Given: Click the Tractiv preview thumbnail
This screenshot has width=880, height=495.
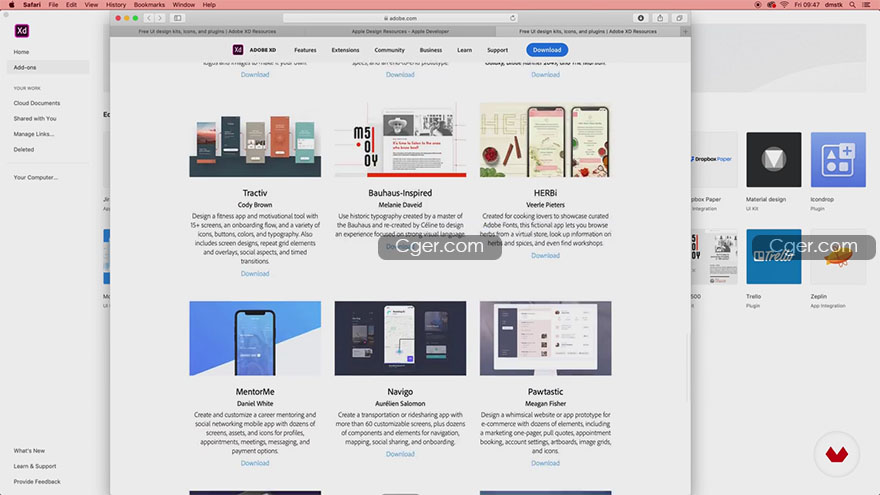Looking at the screenshot, I should pos(255,140).
